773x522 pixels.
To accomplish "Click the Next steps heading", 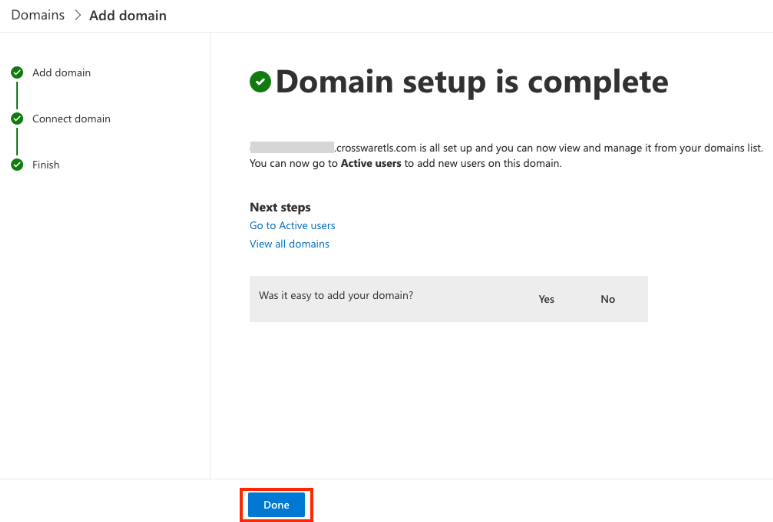I will [280, 207].
